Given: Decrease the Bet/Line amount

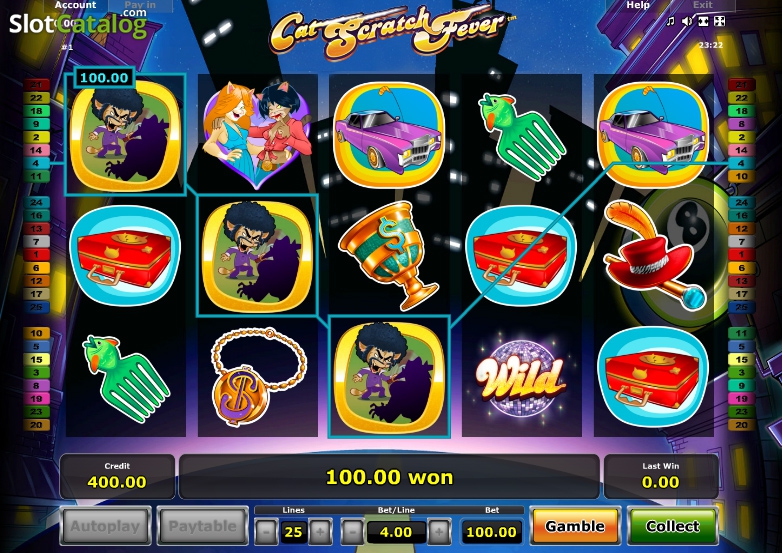Looking at the screenshot, I should [x=353, y=532].
